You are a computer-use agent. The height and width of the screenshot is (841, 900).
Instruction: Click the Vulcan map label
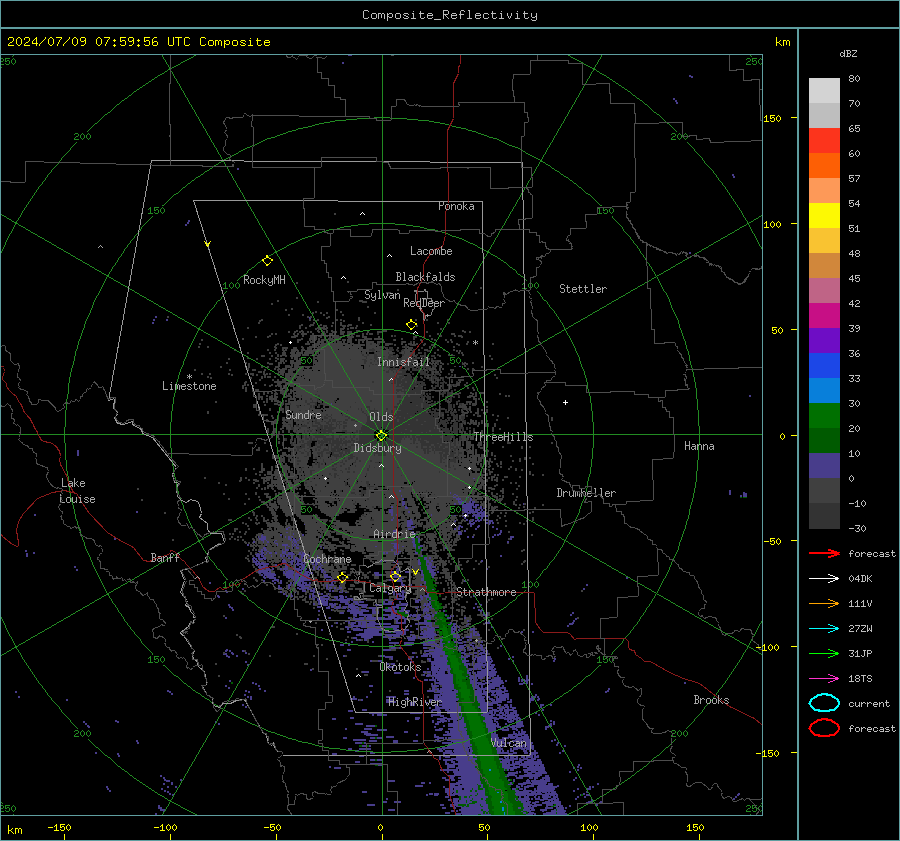click(509, 743)
